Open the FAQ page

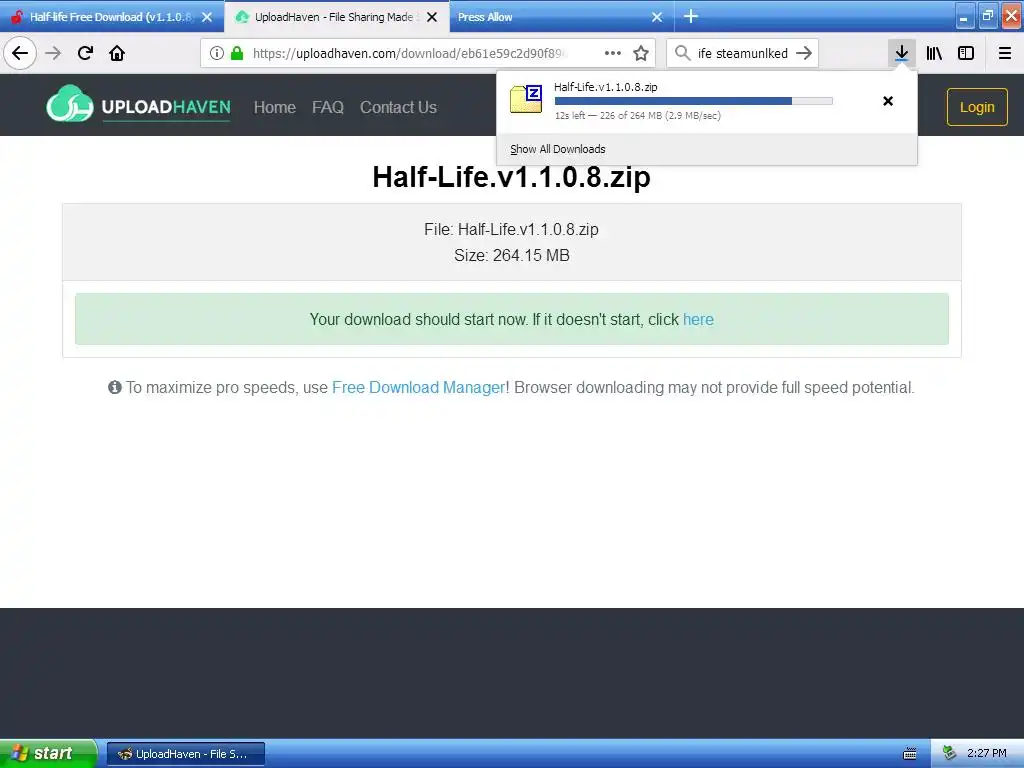(x=328, y=107)
